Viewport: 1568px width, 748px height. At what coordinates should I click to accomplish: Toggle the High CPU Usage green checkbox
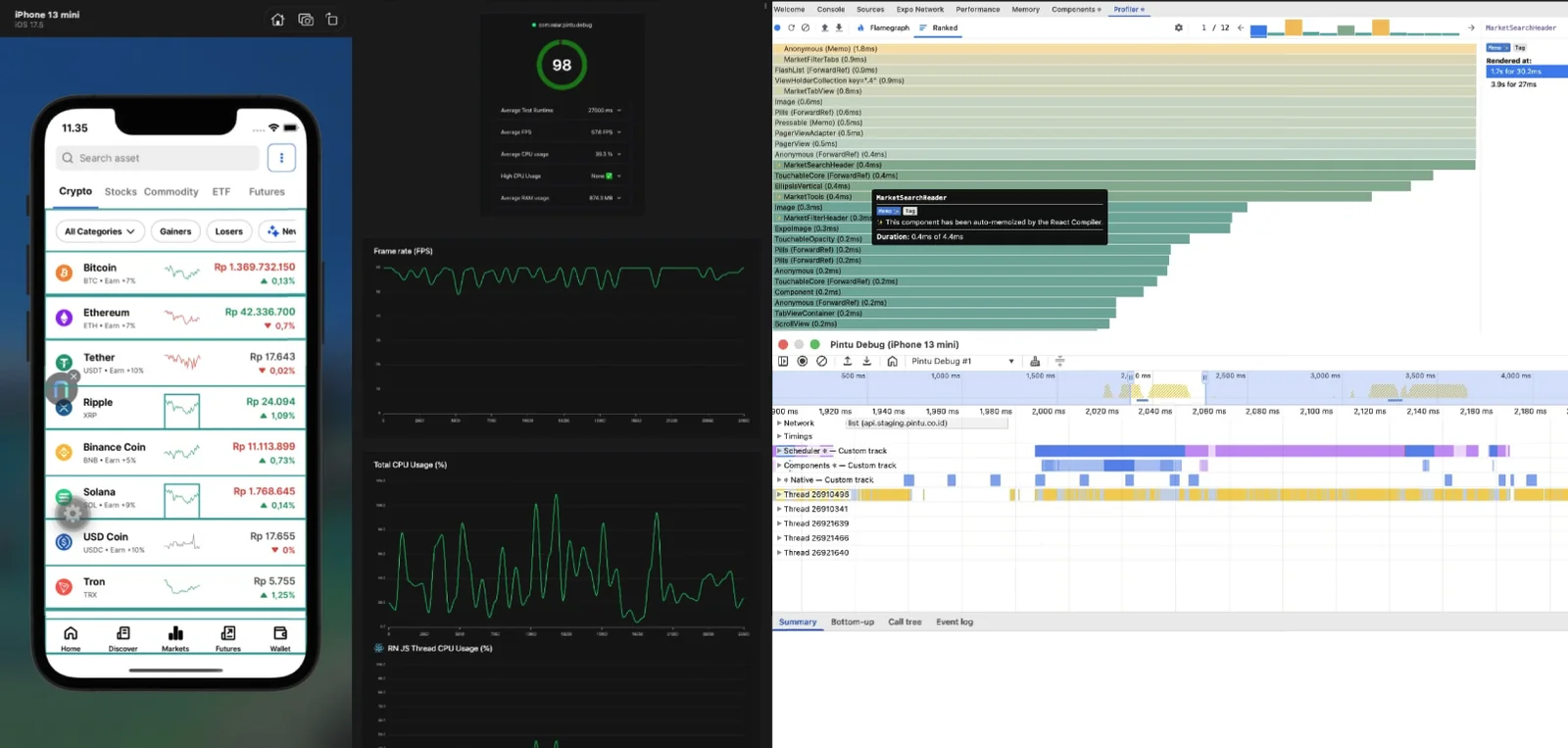[609, 175]
